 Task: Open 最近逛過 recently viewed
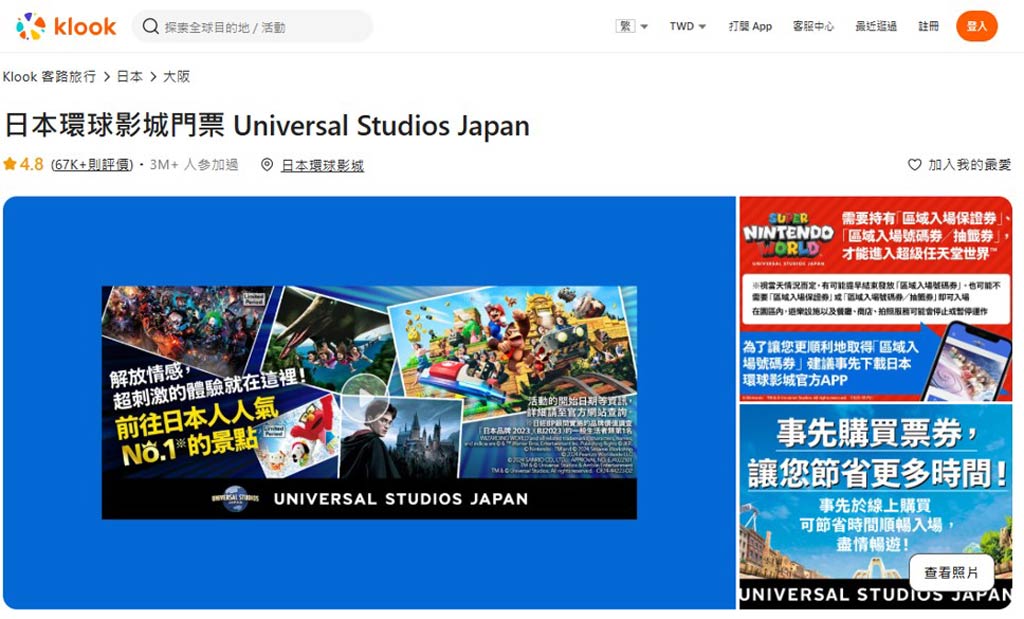pos(876,26)
